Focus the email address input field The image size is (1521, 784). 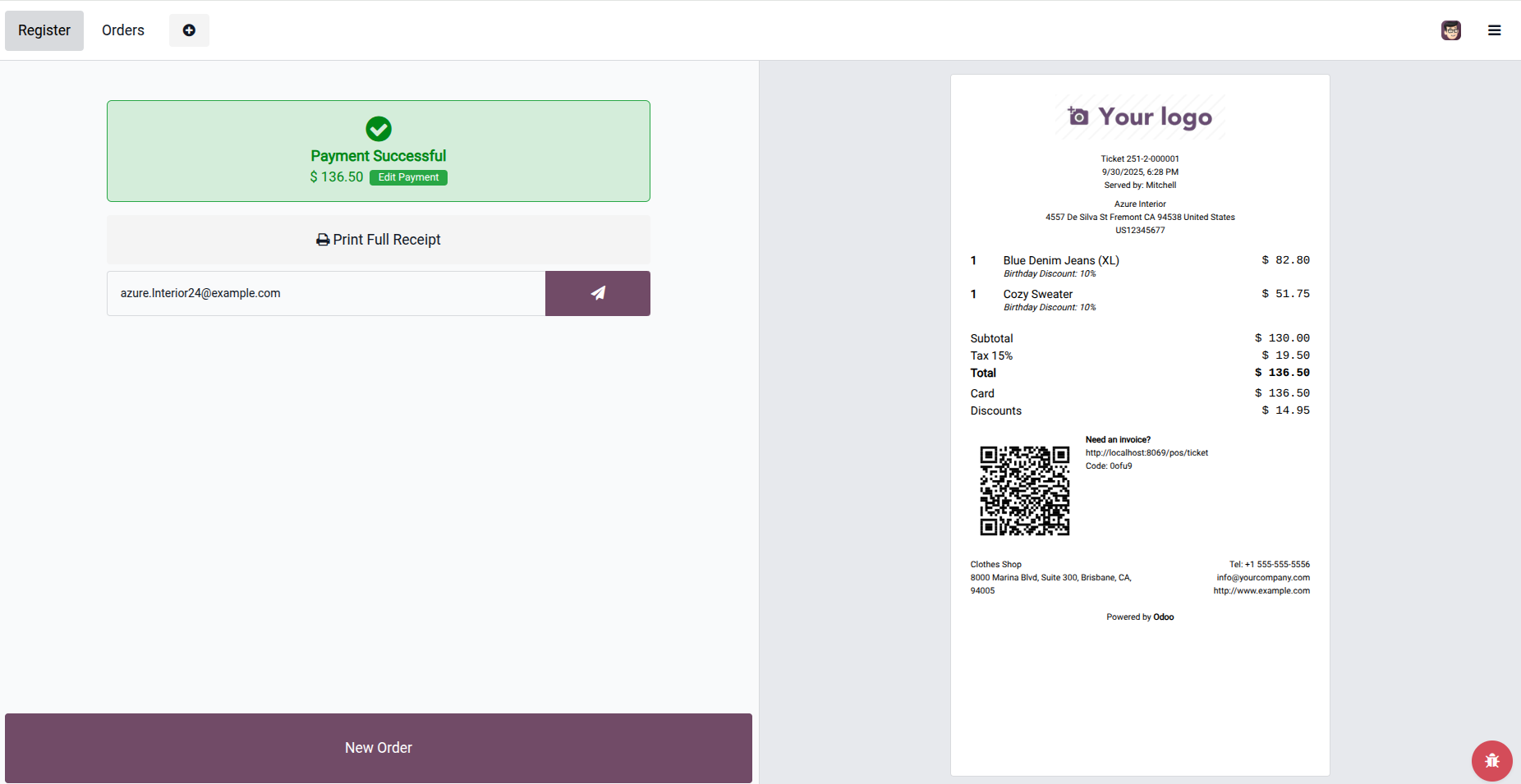tap(326, 293)
